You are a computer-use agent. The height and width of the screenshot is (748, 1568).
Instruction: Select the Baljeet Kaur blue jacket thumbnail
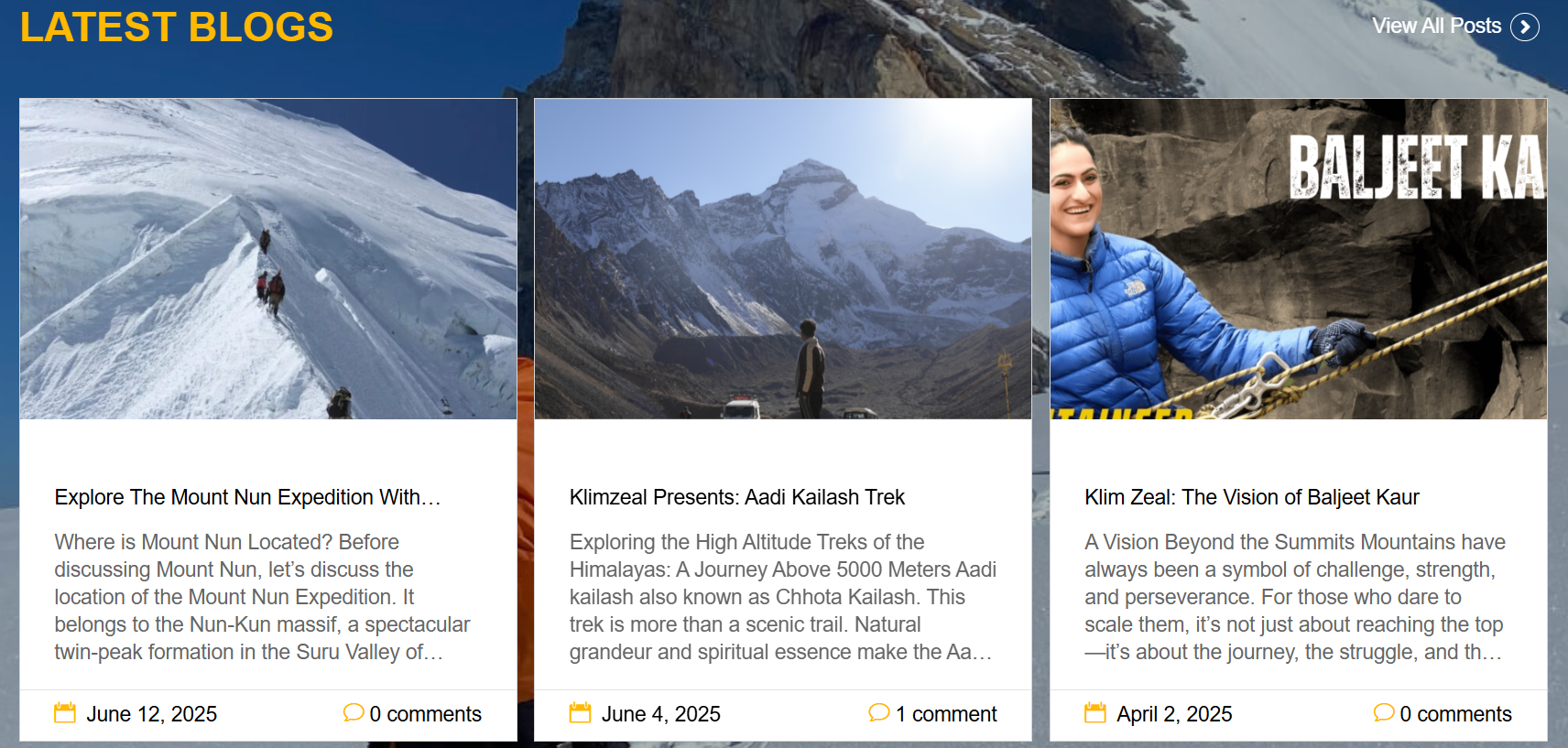tap(1299, 259)
